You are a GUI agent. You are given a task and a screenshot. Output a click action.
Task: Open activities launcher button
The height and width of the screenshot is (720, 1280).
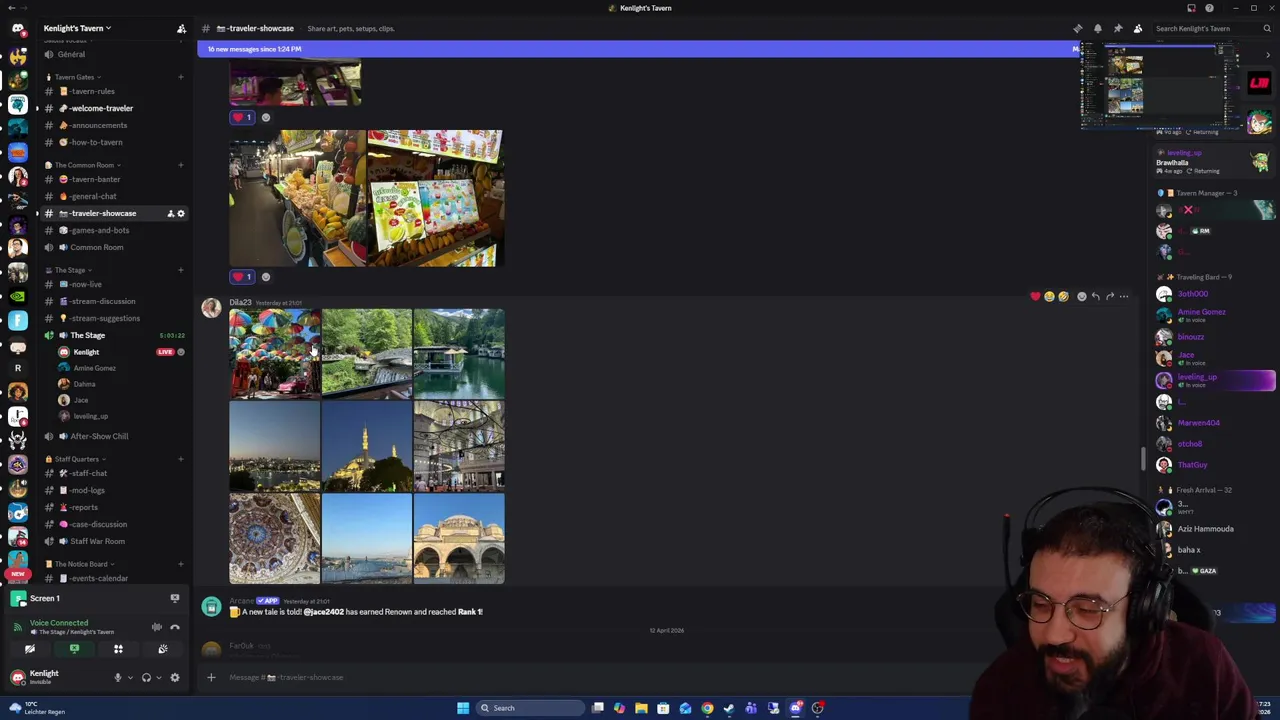pos(118,649)
